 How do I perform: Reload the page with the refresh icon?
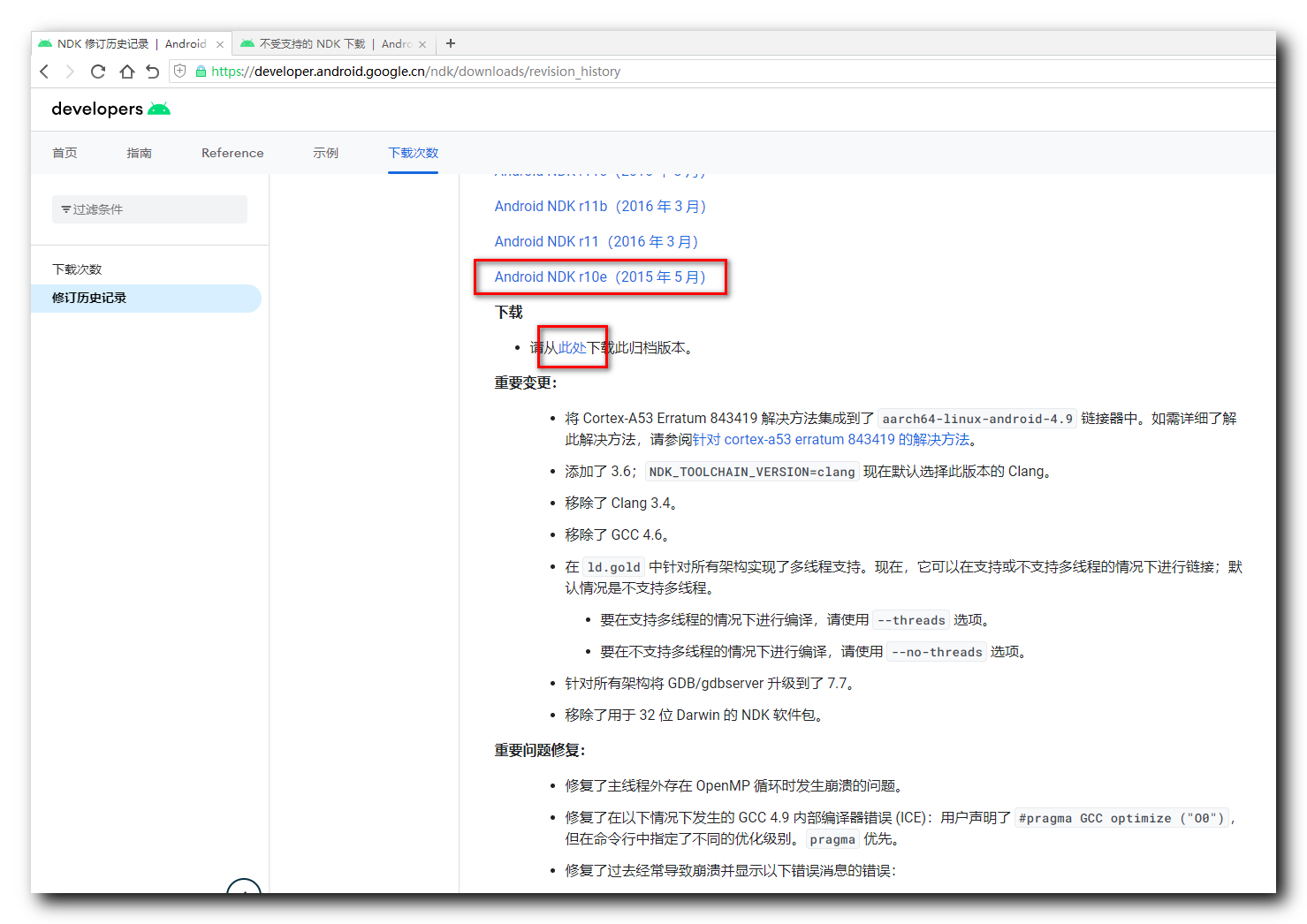[98, 72]
